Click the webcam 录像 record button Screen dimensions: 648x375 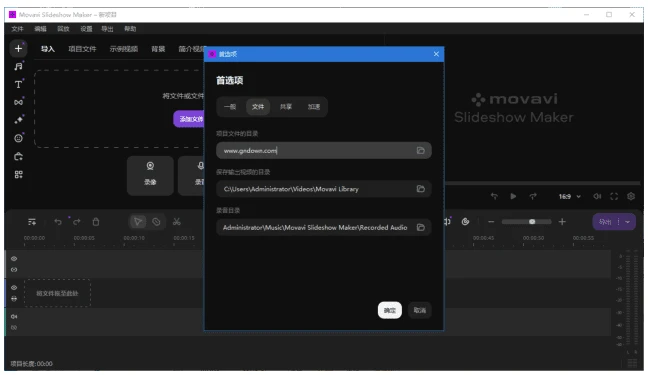point(150,175)
